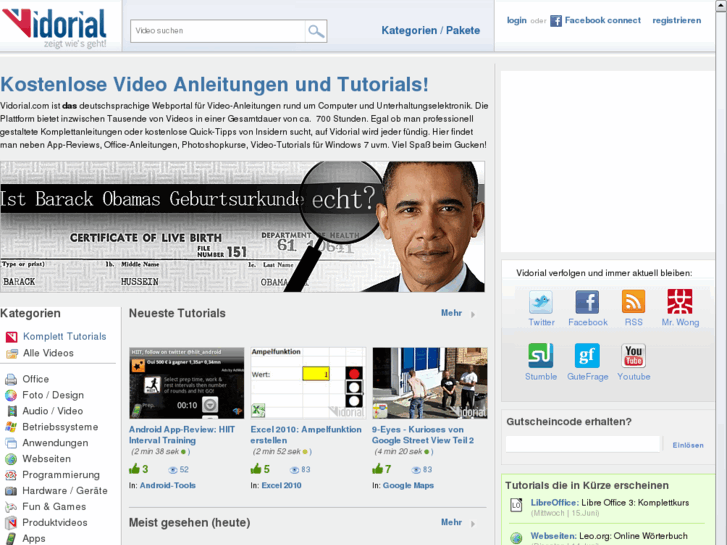Click thumbs-up icon on HIIT tutorial
This screenshot has width=727, height=545.
134,468
